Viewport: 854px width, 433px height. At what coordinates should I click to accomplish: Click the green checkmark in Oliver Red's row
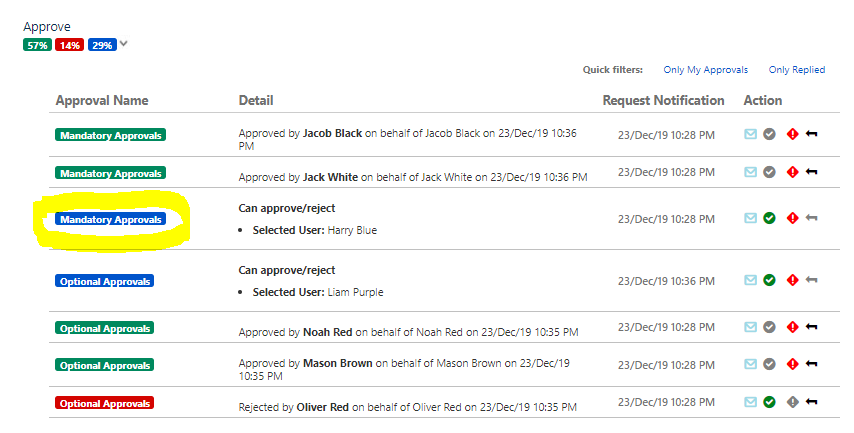coord(769,402)
